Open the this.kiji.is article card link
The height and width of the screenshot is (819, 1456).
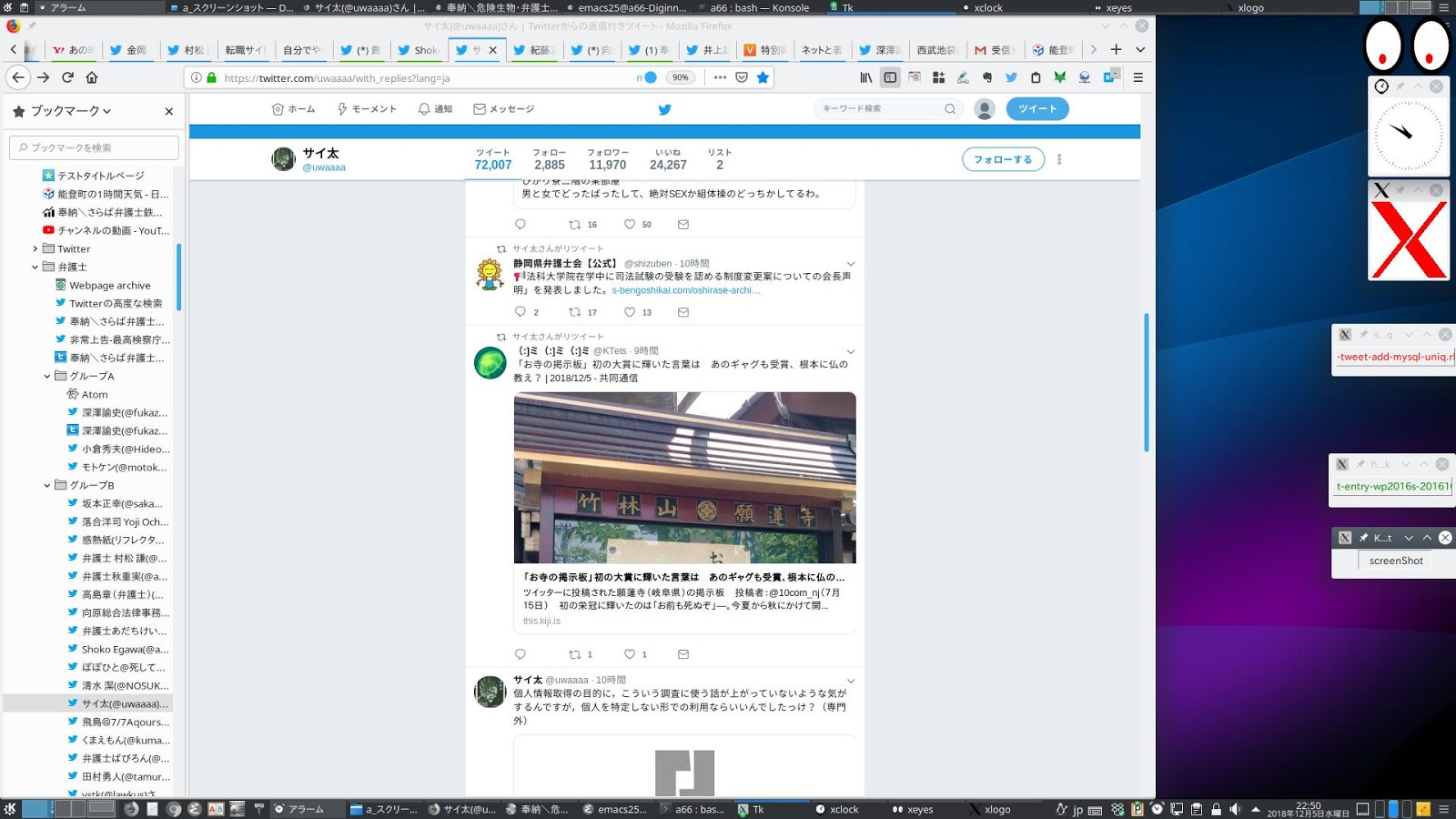coord(684,599)
